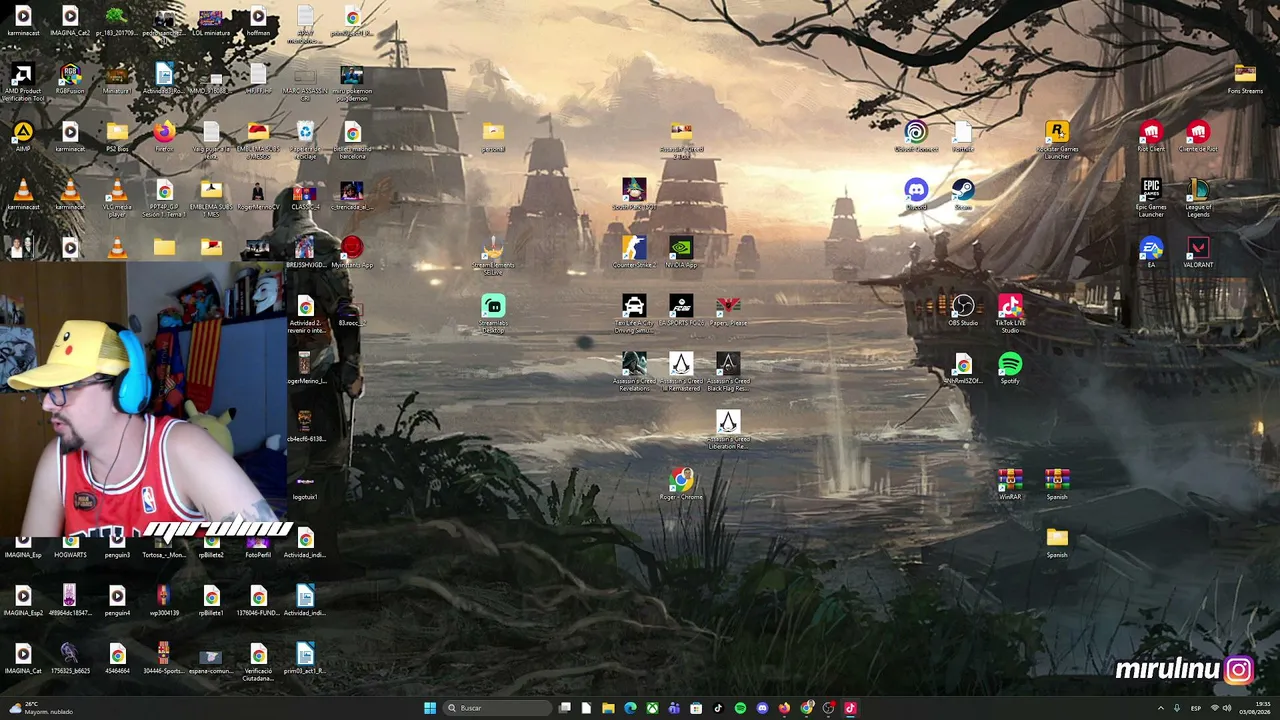
Task: Click the Buscar taskbar search box
Action: point(498,708)
